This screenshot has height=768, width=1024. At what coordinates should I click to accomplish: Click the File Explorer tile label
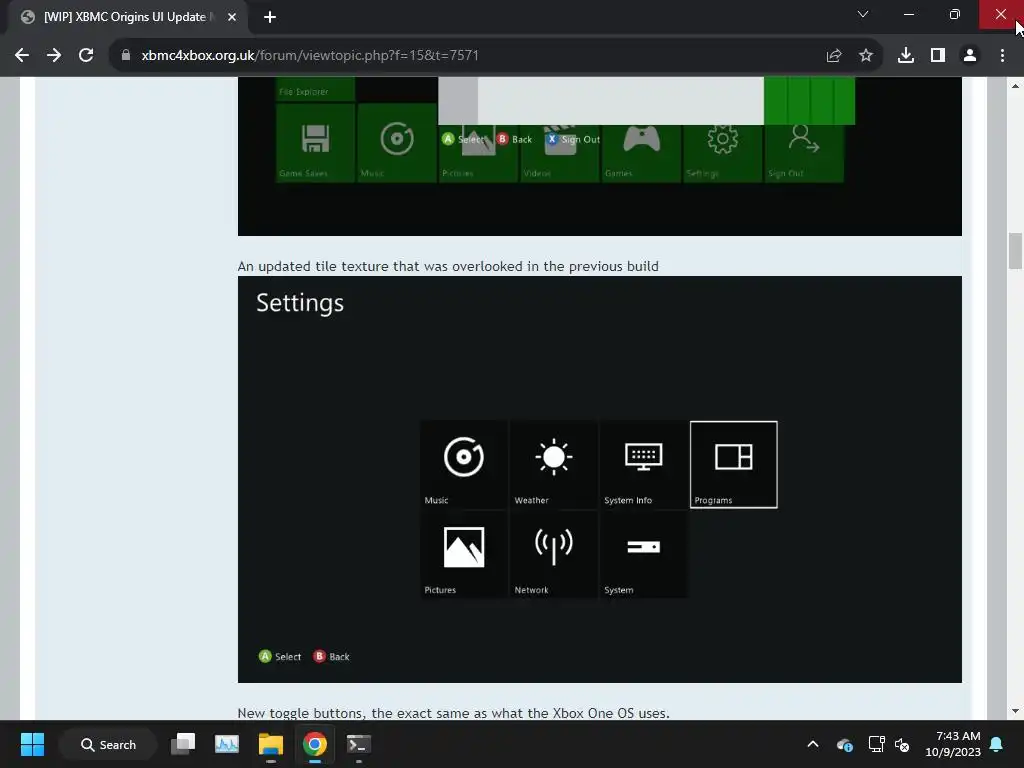coord(304,91)
